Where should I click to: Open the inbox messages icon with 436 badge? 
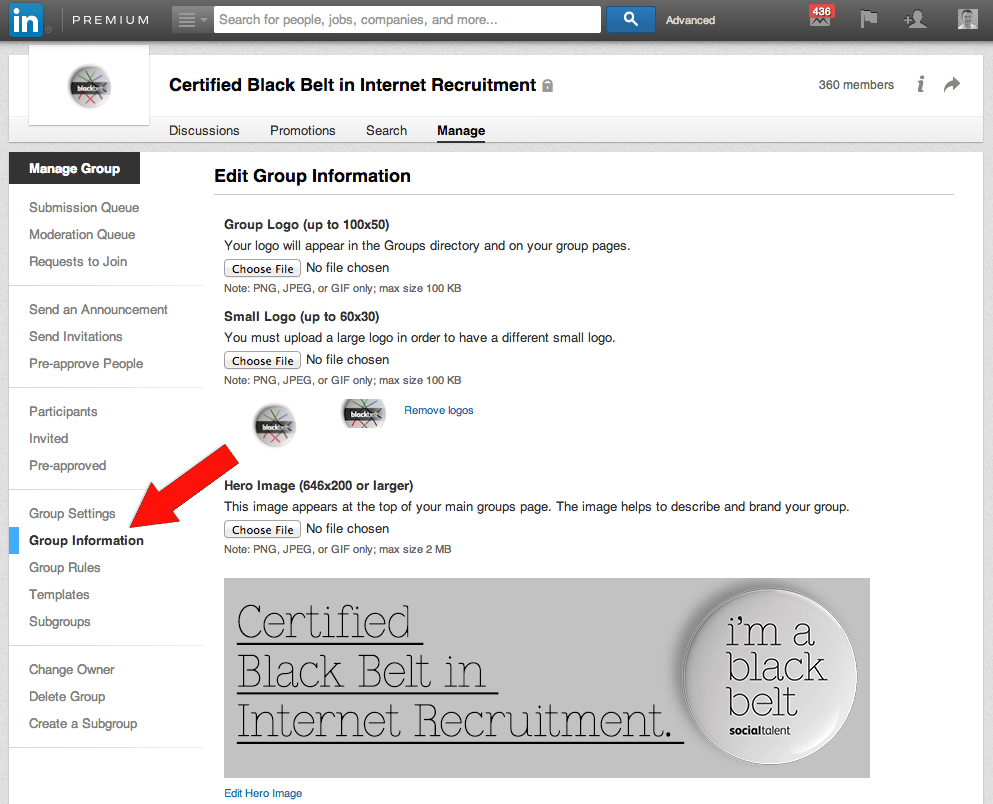(821, 17)
